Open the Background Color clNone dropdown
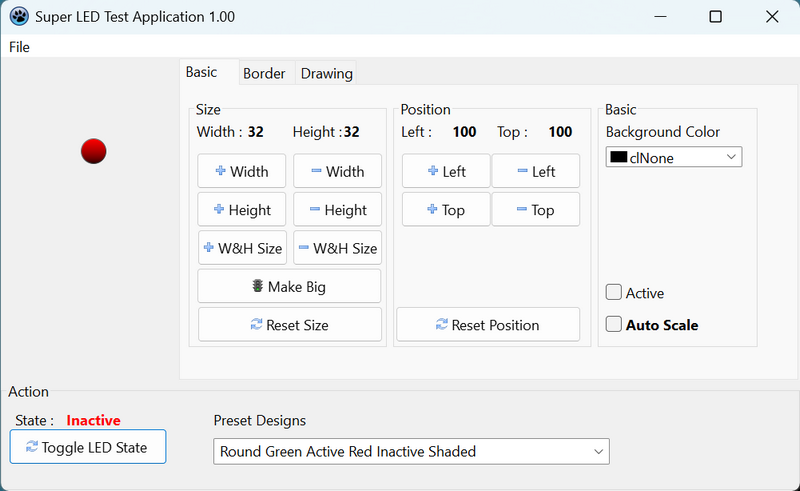Viewport: 800px width, 491px height. [673, 157]
